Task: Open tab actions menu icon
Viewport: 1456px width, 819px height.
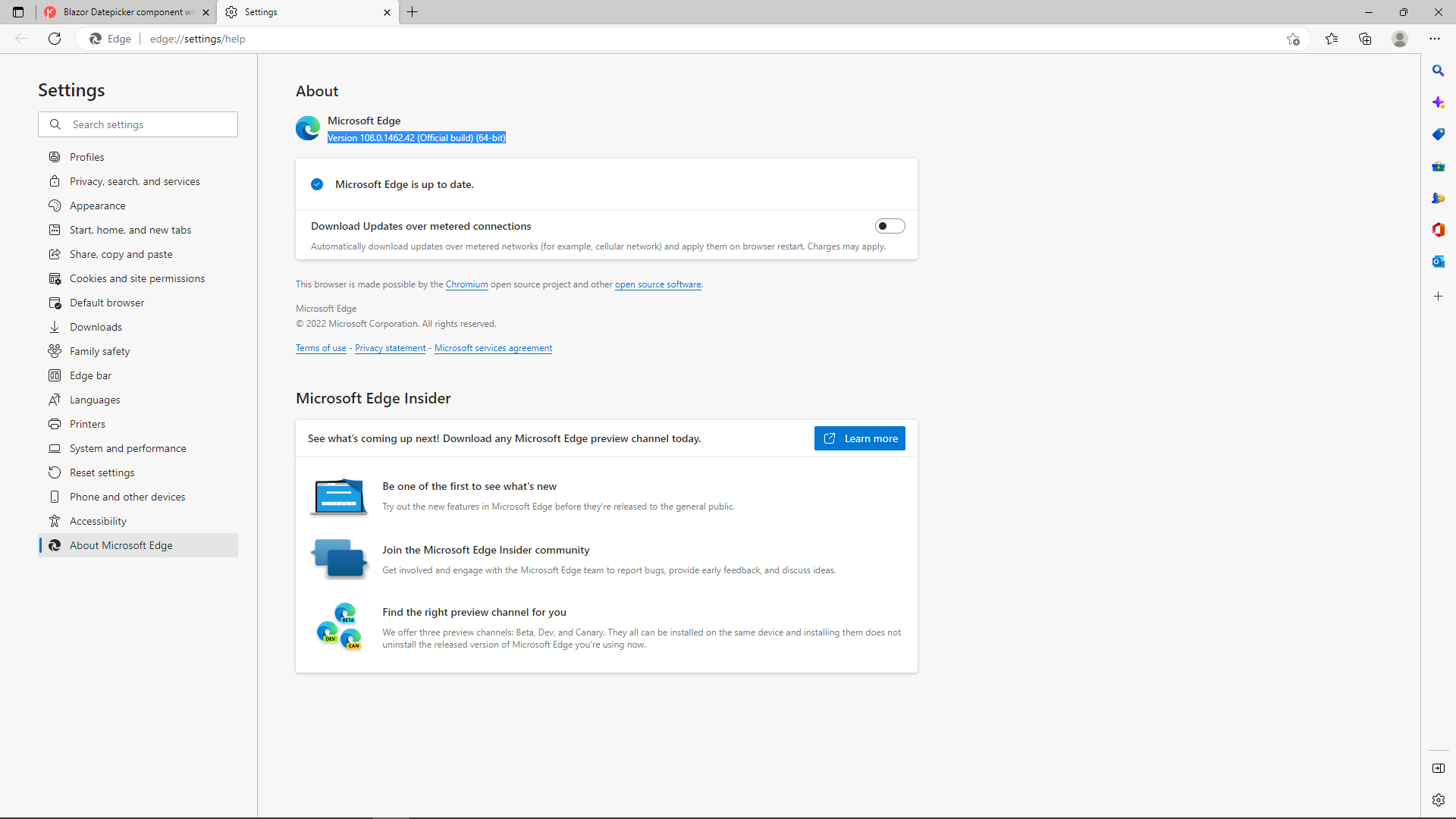Action: 18,12
